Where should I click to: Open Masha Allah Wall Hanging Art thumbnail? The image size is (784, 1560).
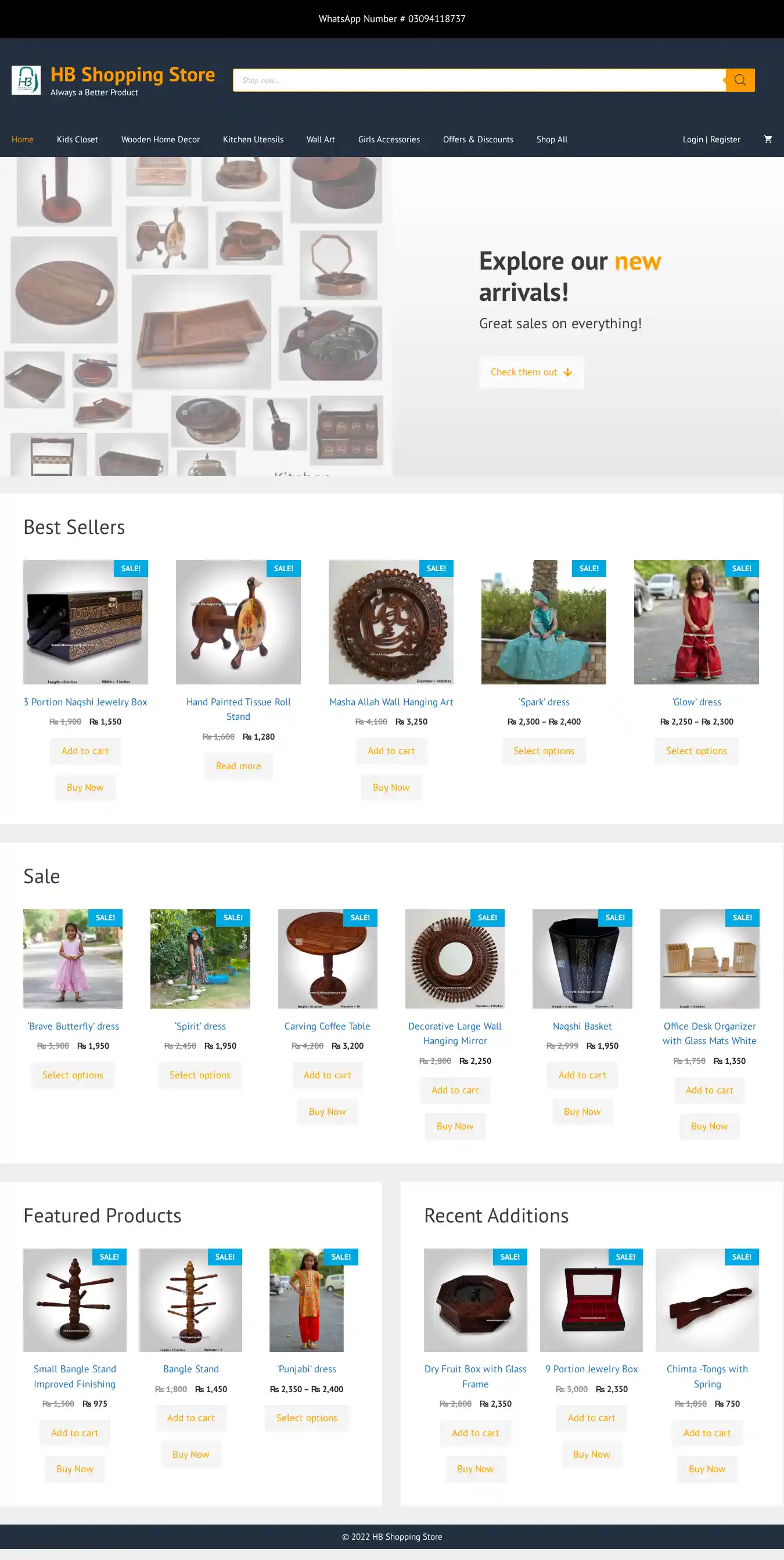click(391, 622)
